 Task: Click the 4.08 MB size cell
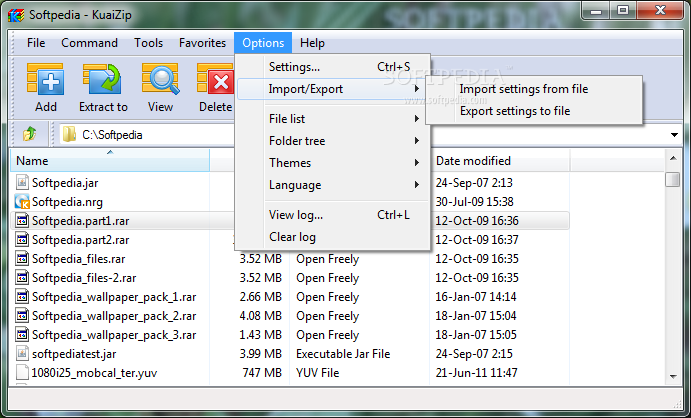(x=260, y=316)
